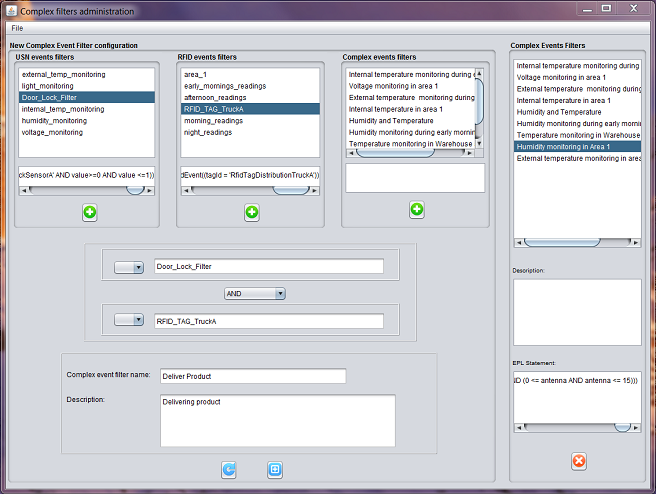Click the Complex event filter name field
656x494 pixels.
pyautogui.click(x=253, y=376)
